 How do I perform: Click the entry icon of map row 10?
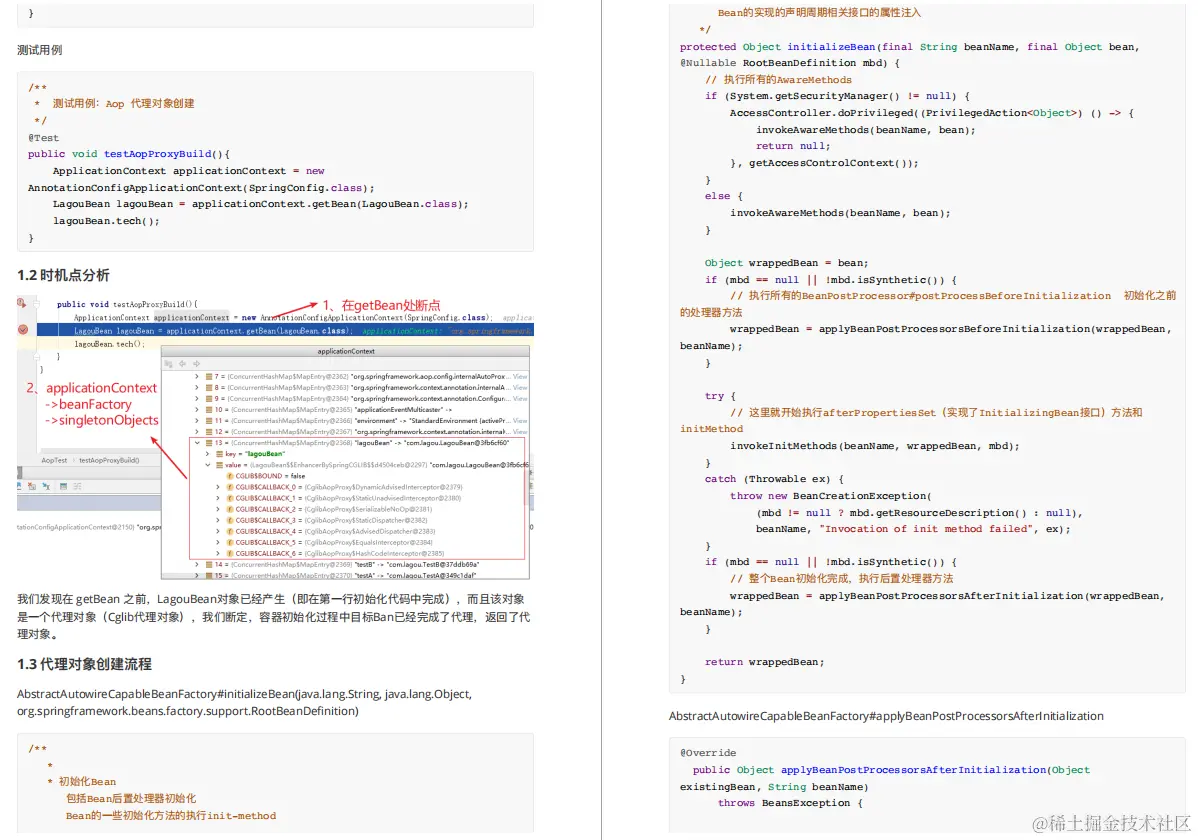click(209, 410)
